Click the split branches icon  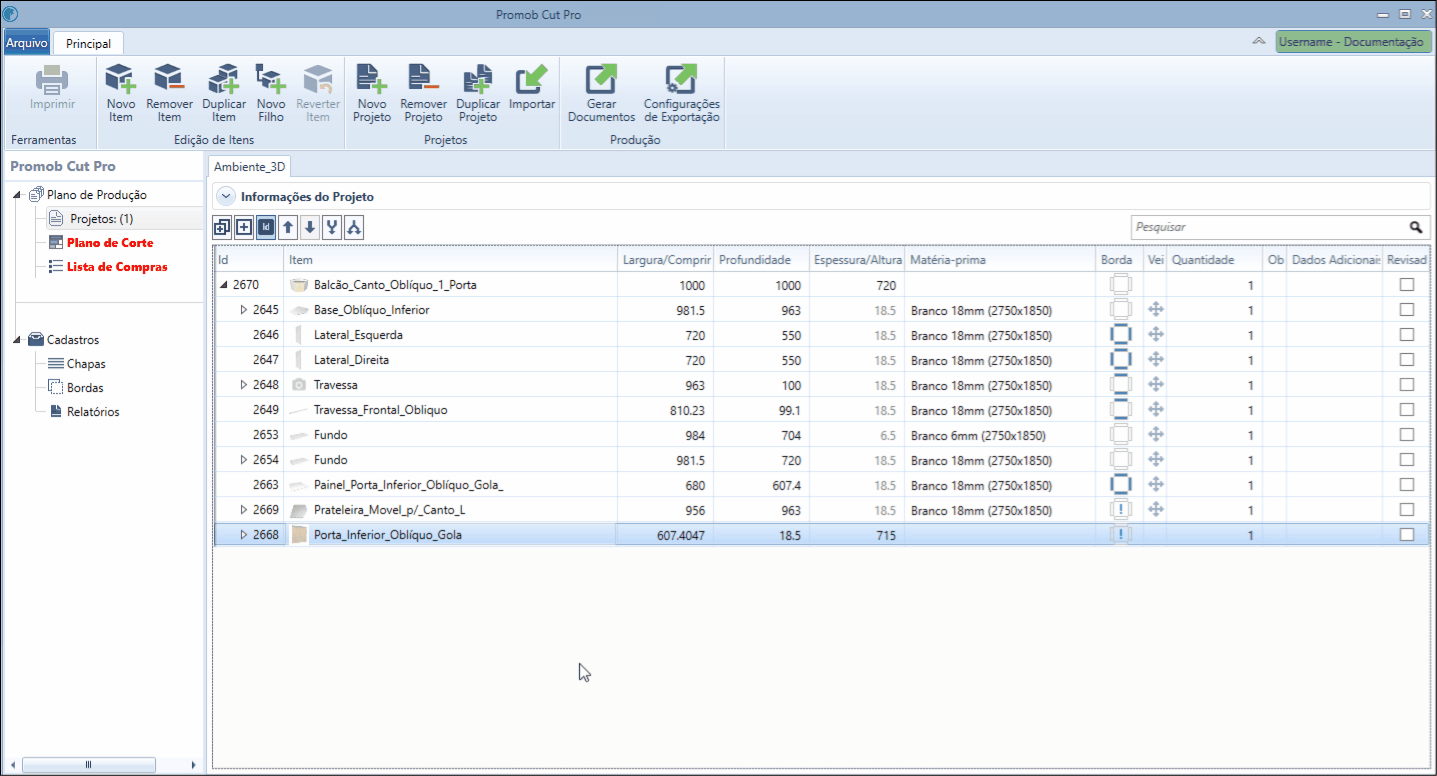point(354,227)
